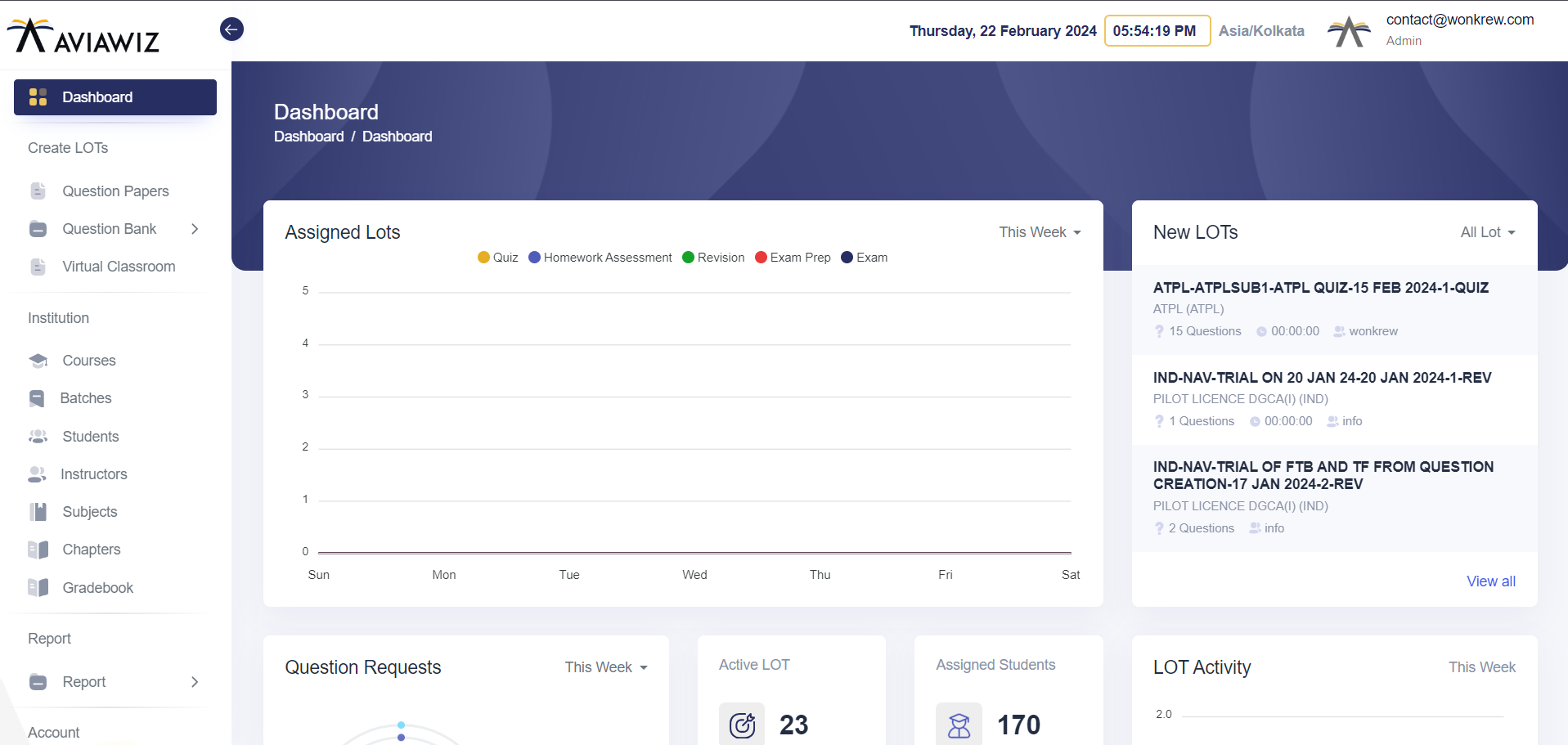Open Question Requests This Week dropdown
The height and width of the screenshot is (745, 1568).
606,667
